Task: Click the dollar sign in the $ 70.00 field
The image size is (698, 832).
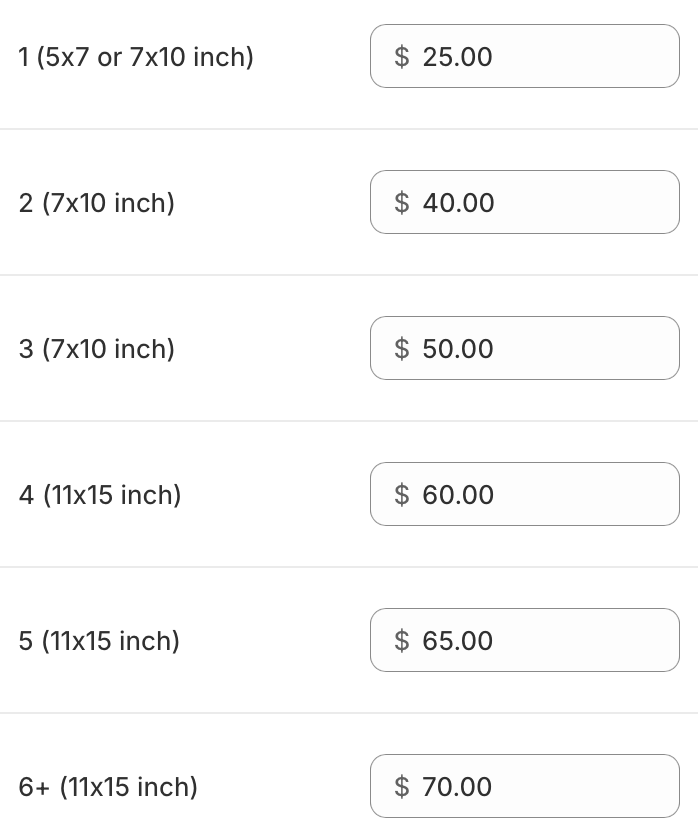Action: [402, 787]
